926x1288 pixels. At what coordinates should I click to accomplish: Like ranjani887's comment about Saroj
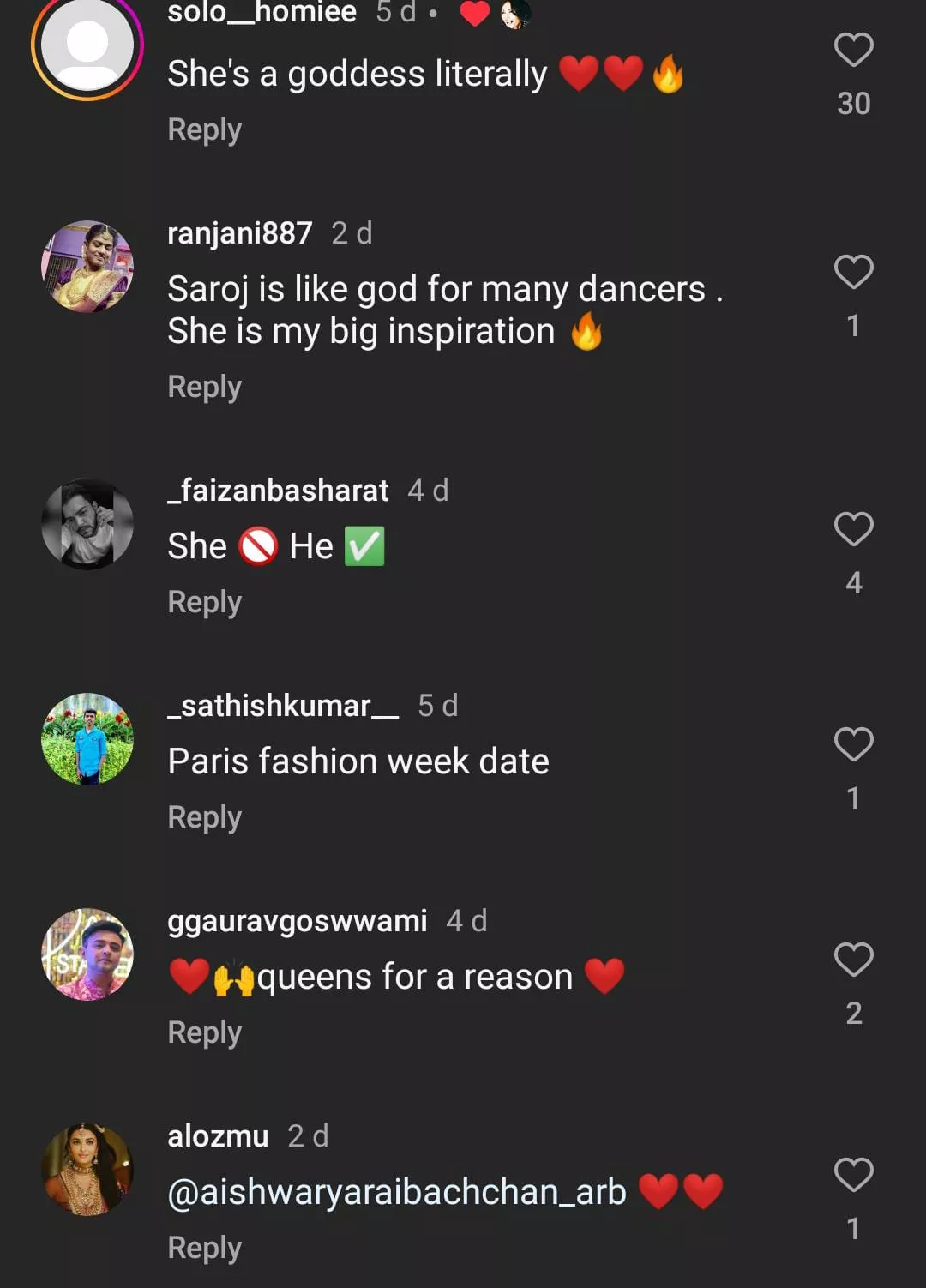coord(853,272)
